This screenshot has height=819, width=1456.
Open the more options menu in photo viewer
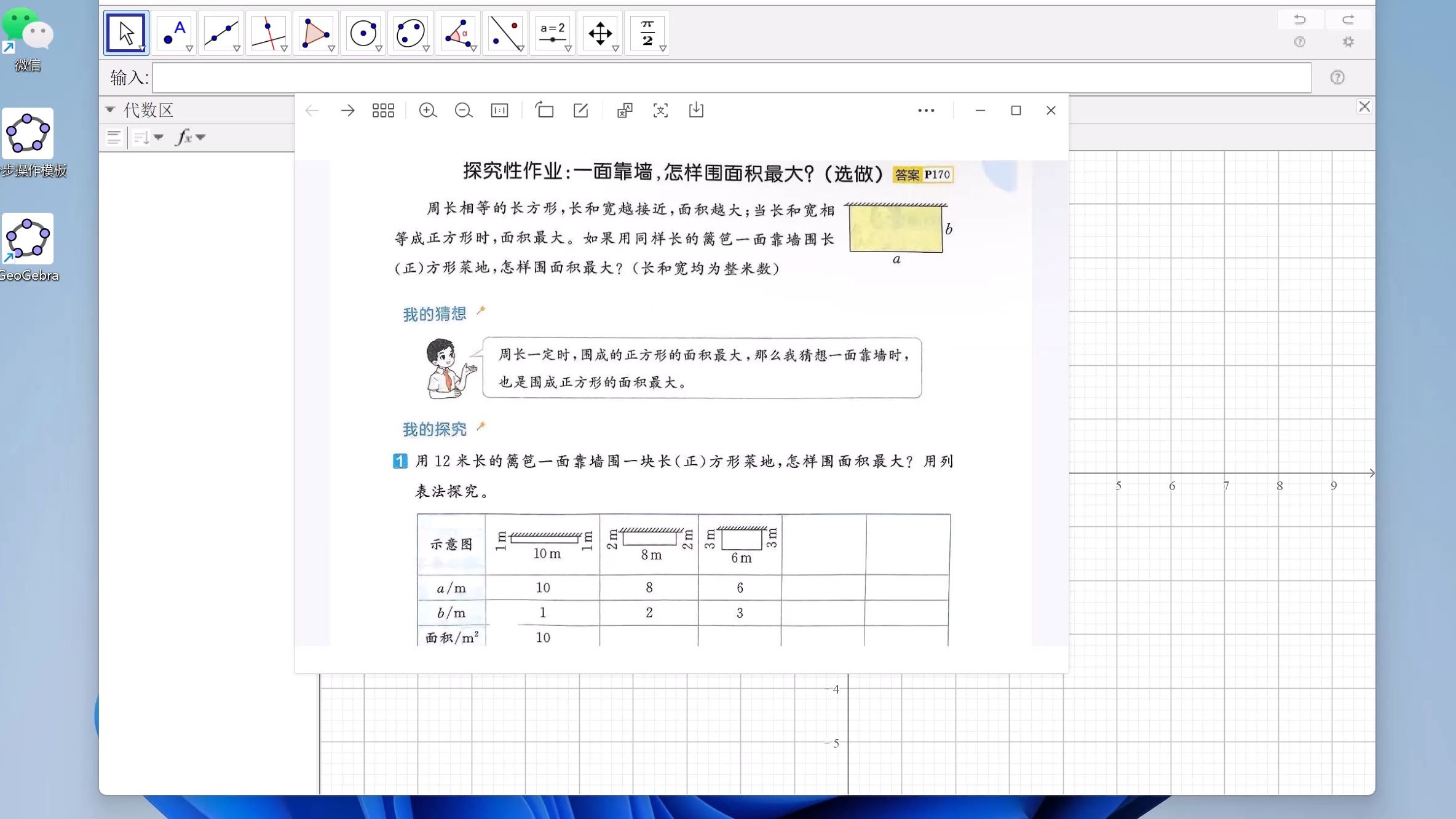pyautogui.click(x=925, y=110)
